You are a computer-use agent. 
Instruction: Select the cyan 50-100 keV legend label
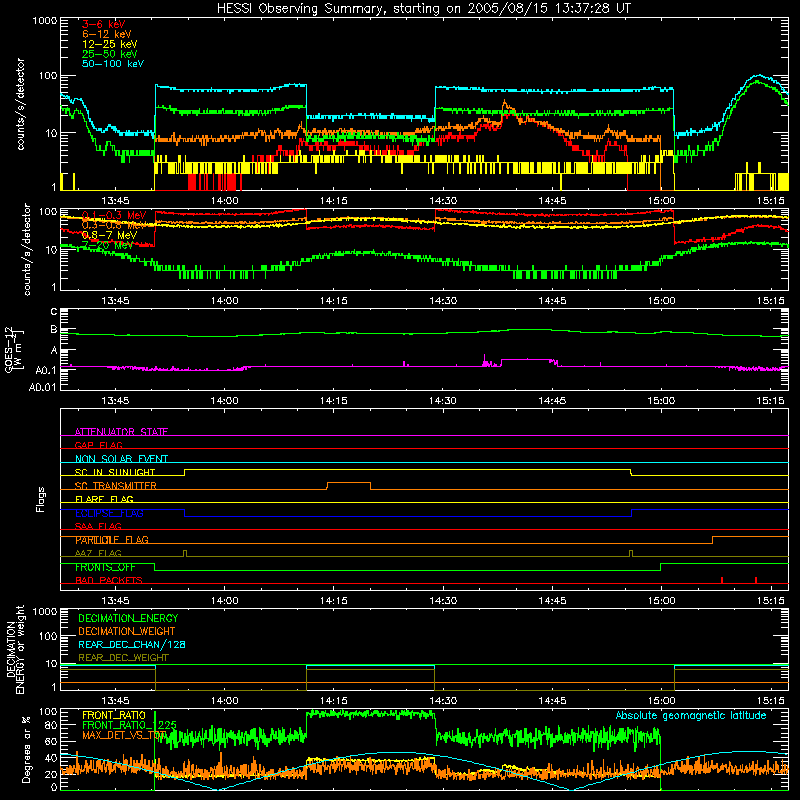click(113, 64)
